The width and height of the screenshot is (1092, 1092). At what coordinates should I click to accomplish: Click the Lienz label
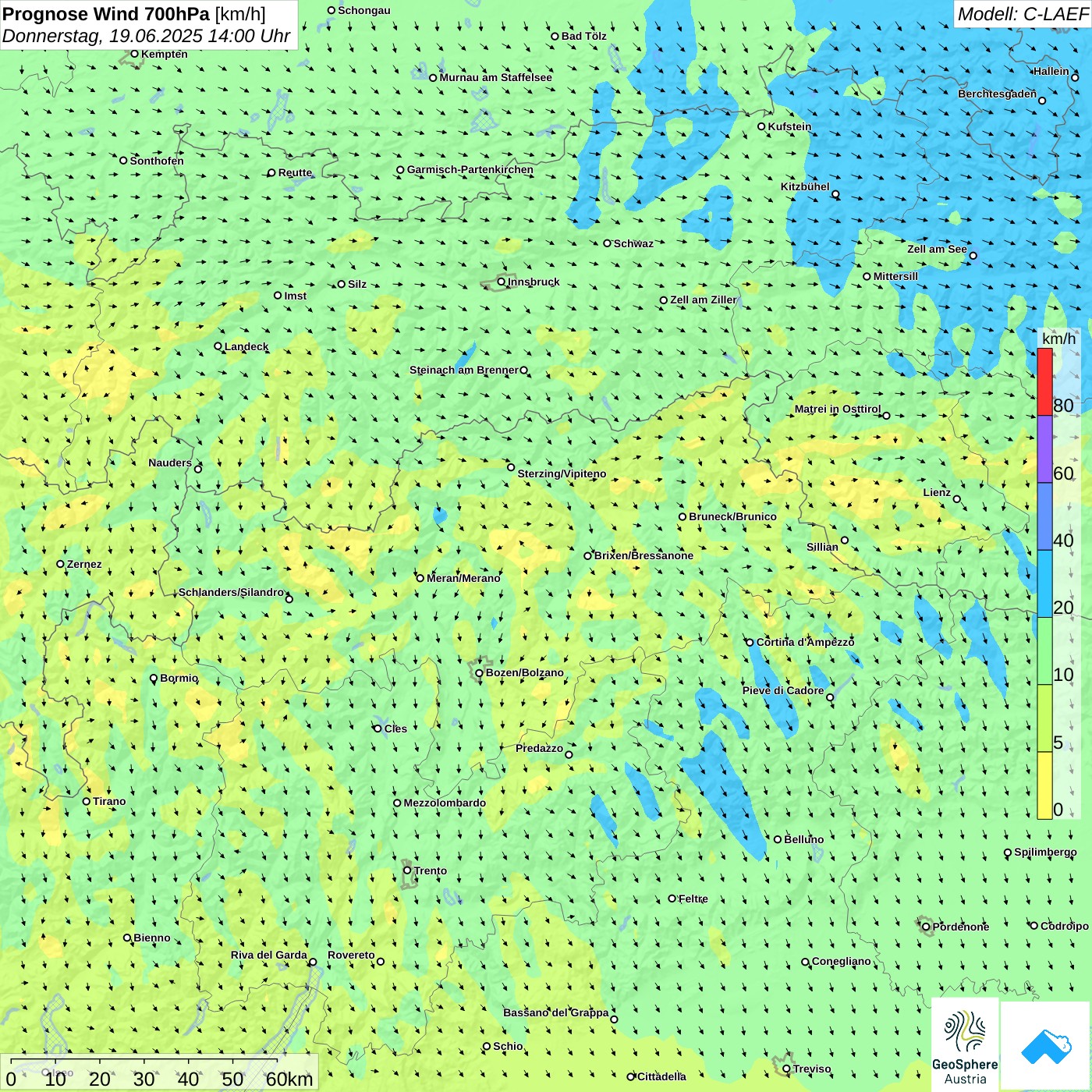[937, 492]
